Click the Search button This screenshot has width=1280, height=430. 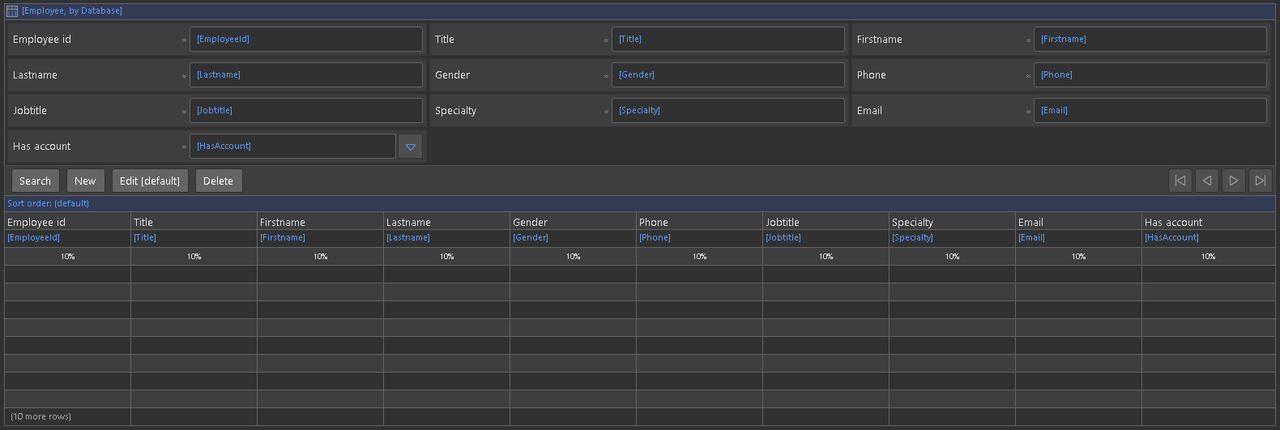tap(35, 181)
